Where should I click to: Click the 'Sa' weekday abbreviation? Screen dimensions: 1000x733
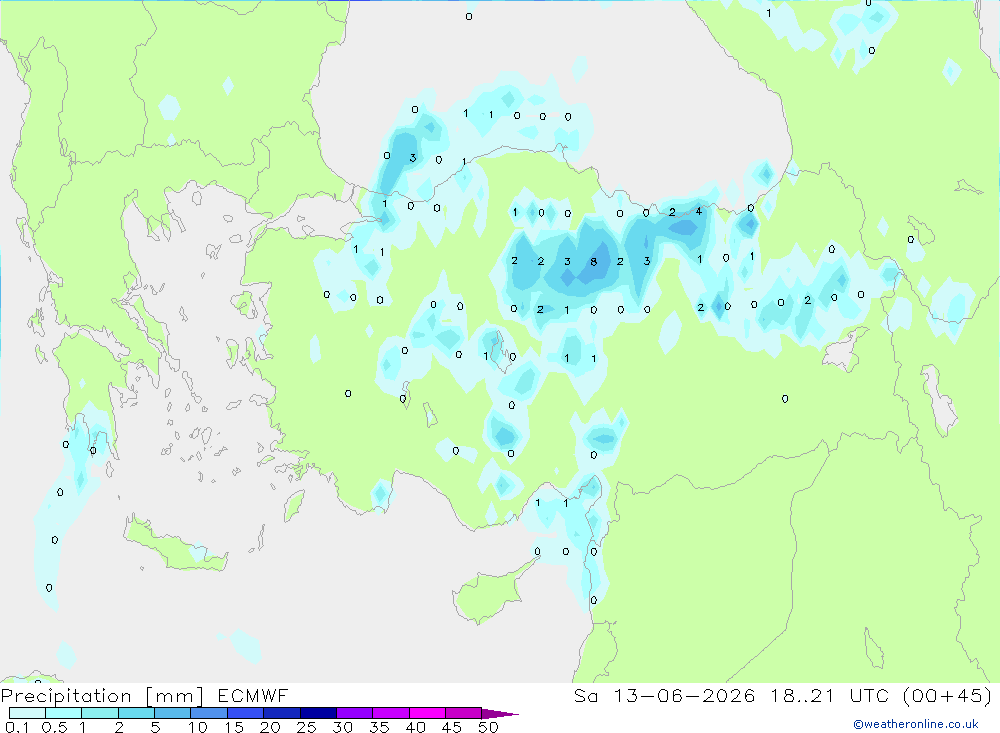point(586,695)
